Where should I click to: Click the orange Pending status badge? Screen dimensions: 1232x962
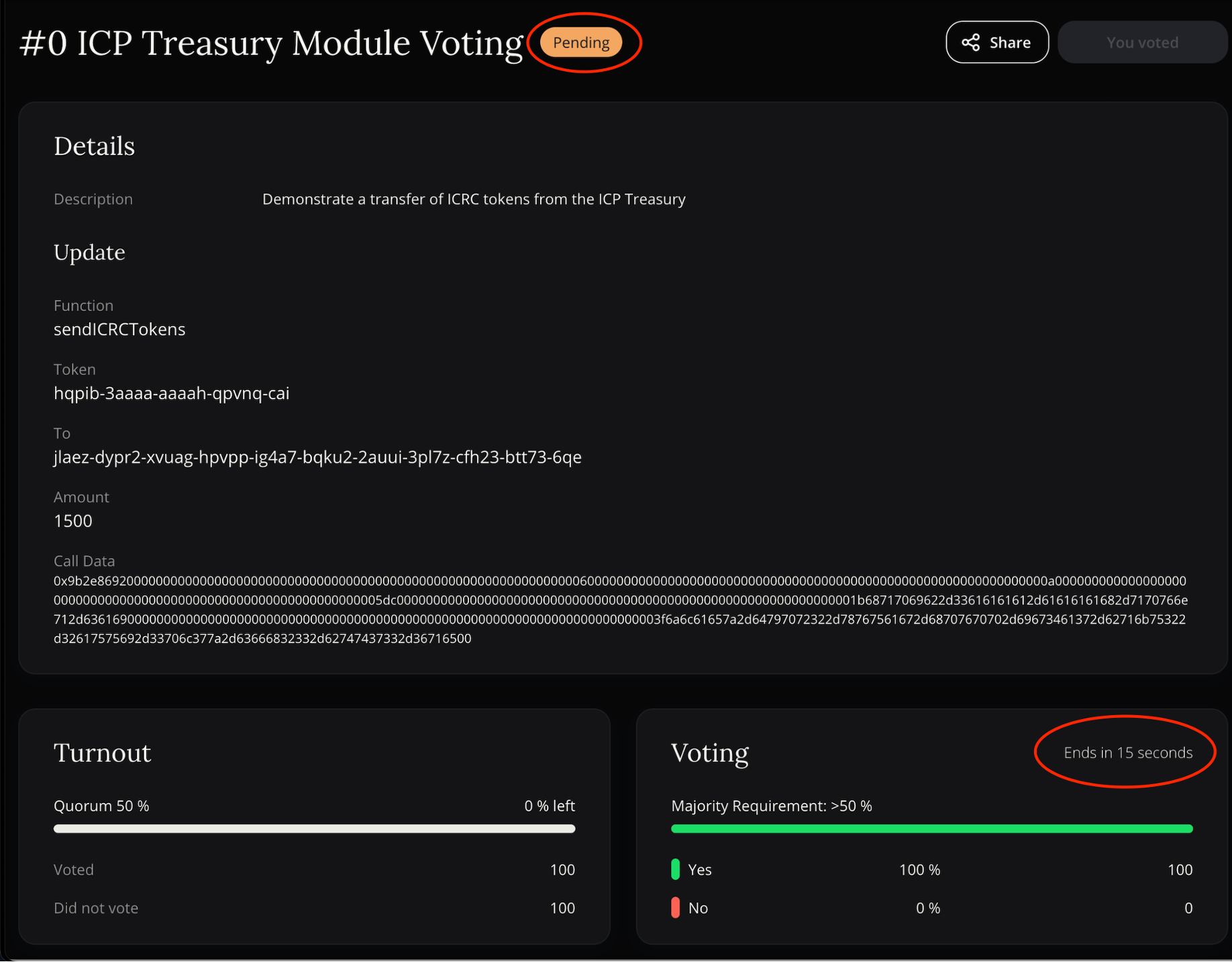pyautogui.click(x=581, y=42)
